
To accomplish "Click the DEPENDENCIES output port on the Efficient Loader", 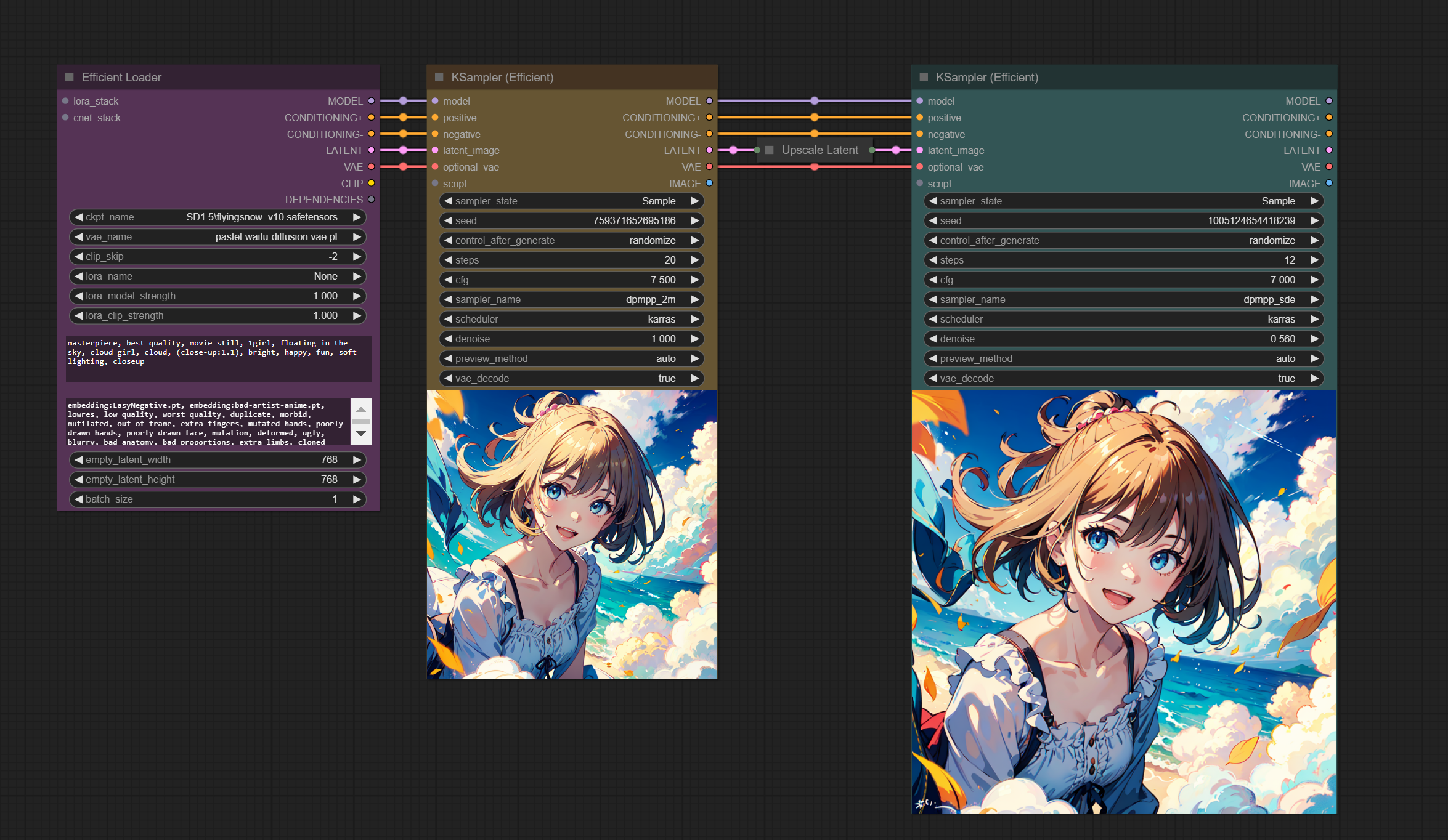I will tap(371, 200).
